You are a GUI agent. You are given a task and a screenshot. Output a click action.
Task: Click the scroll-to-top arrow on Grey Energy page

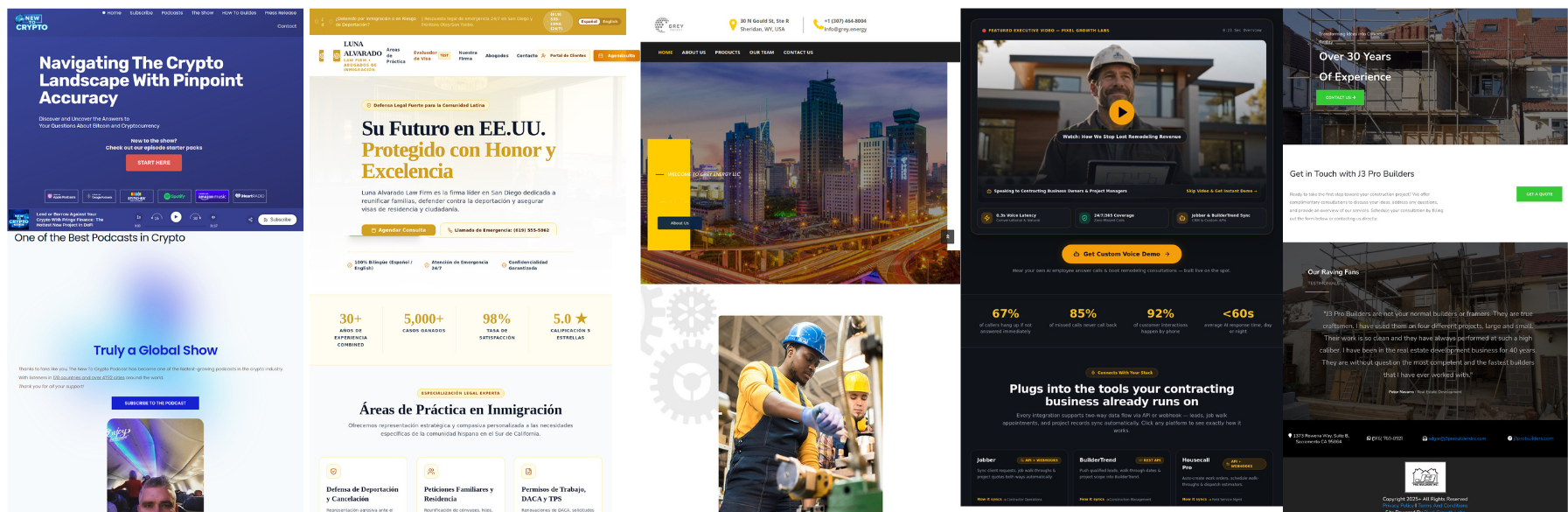click(947, 236)
